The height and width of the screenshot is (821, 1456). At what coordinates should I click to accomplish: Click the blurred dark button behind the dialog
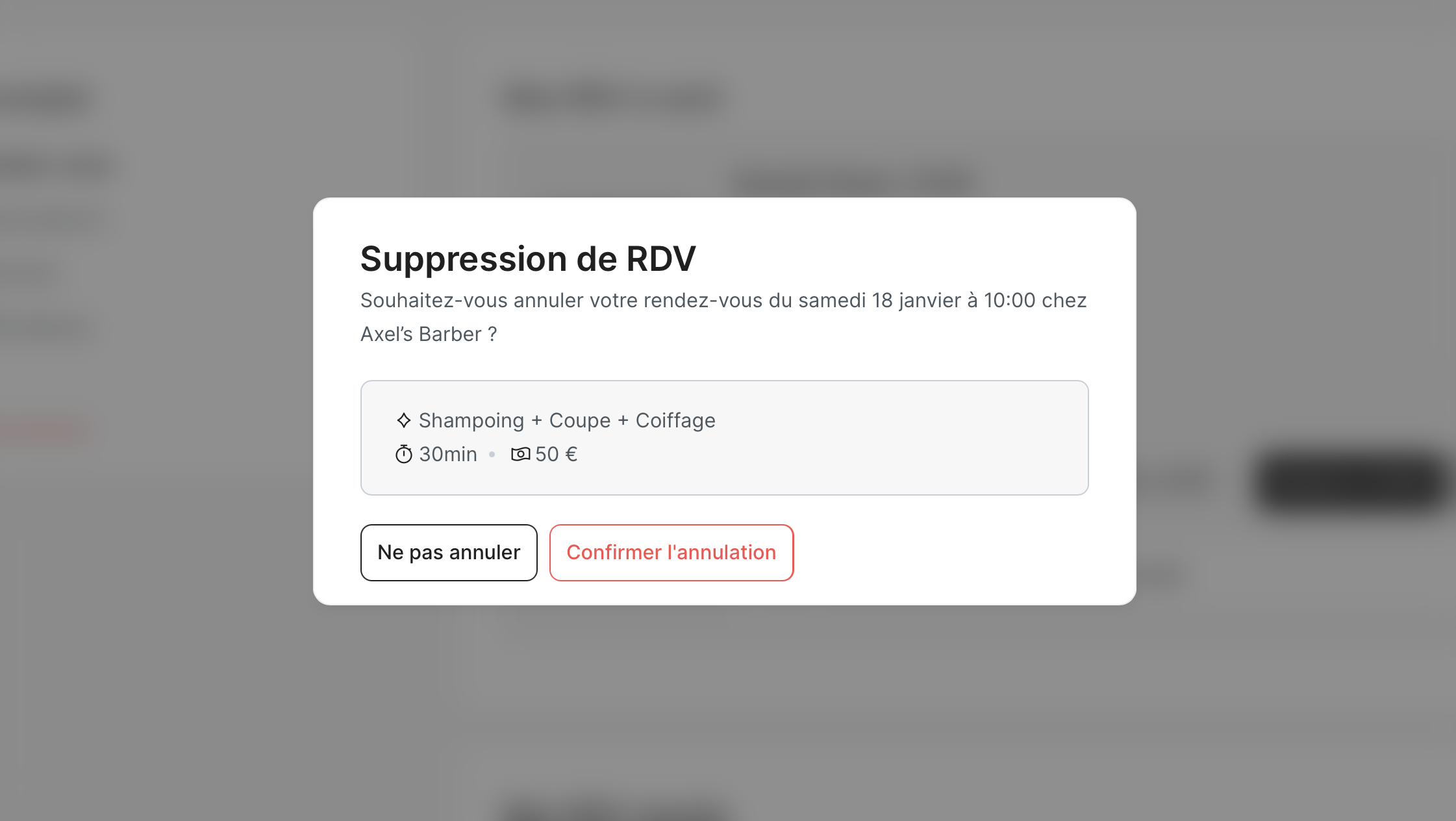[1351, 482]
